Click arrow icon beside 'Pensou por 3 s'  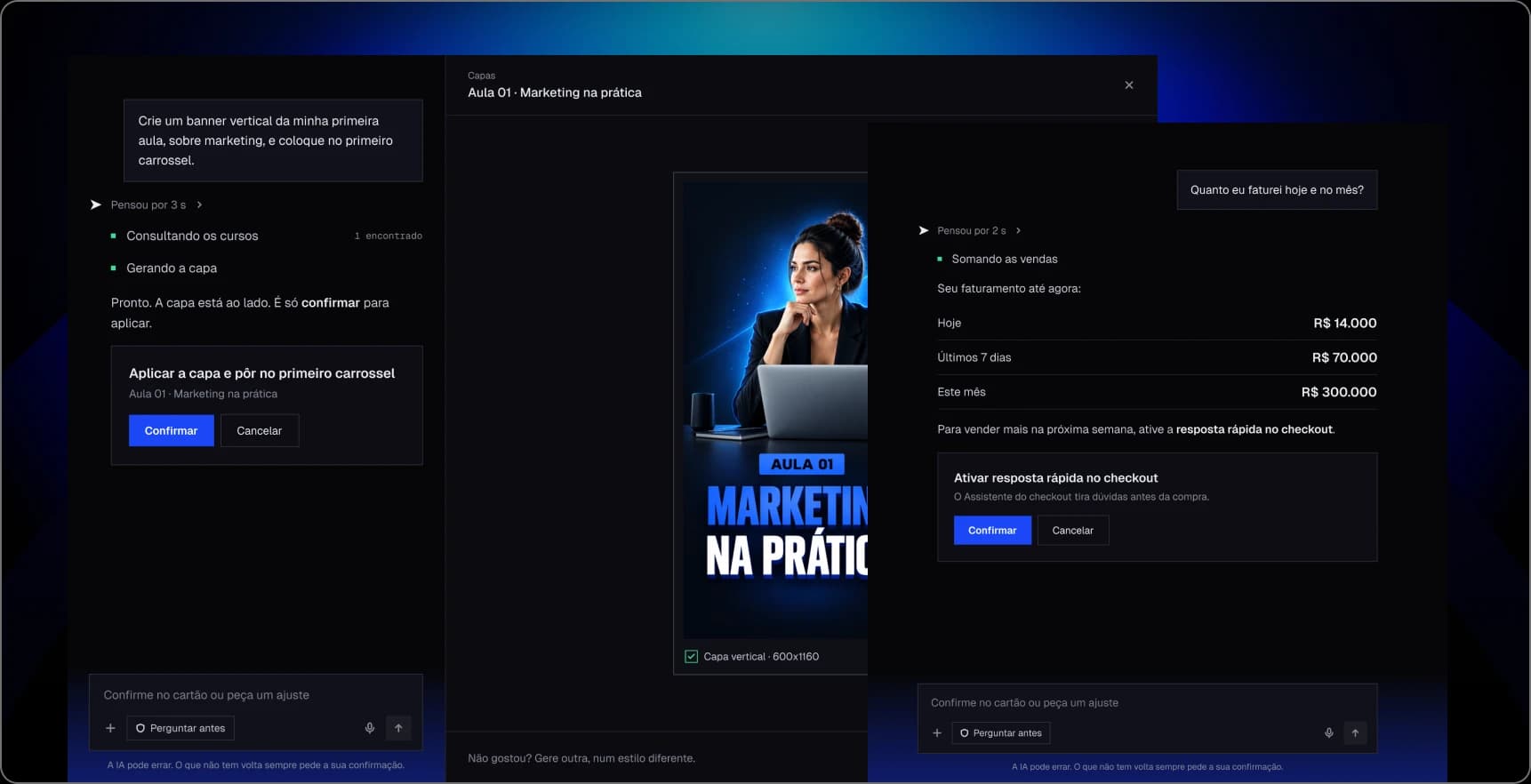[x=96, y=204]
